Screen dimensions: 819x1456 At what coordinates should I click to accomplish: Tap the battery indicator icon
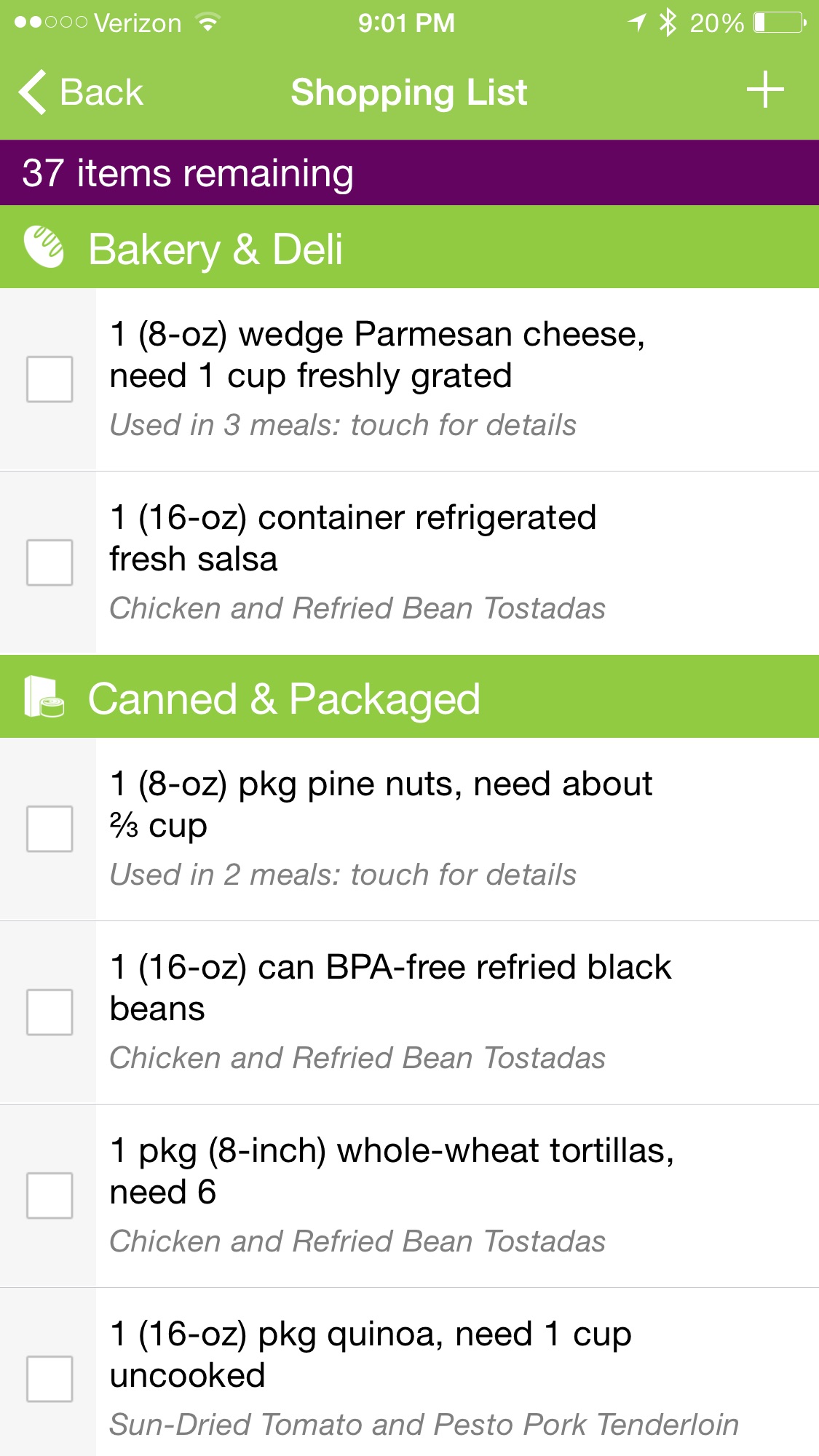pos(779,23)
